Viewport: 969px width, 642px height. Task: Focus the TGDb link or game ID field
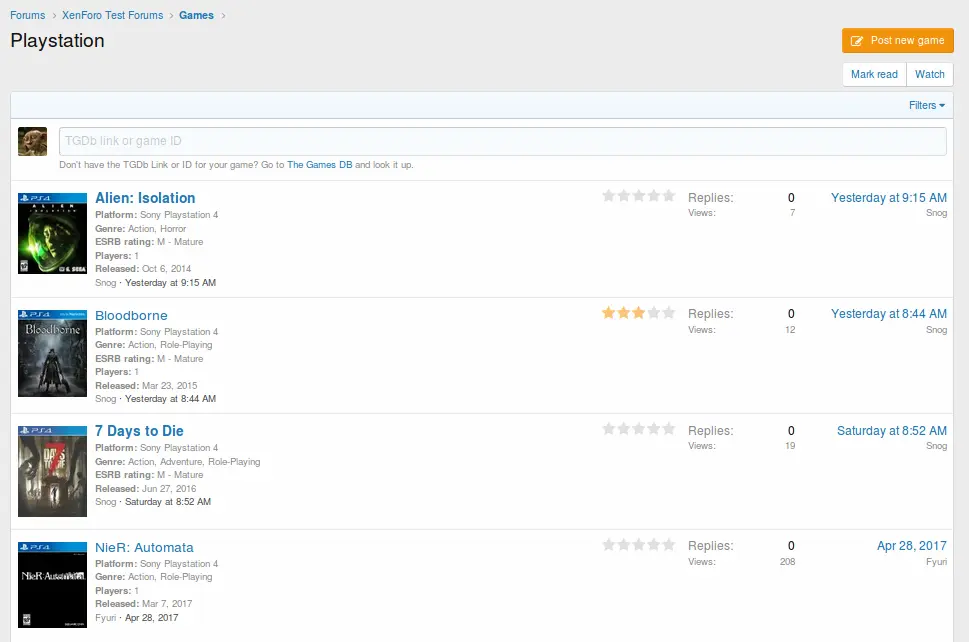[x=502, y=141]
